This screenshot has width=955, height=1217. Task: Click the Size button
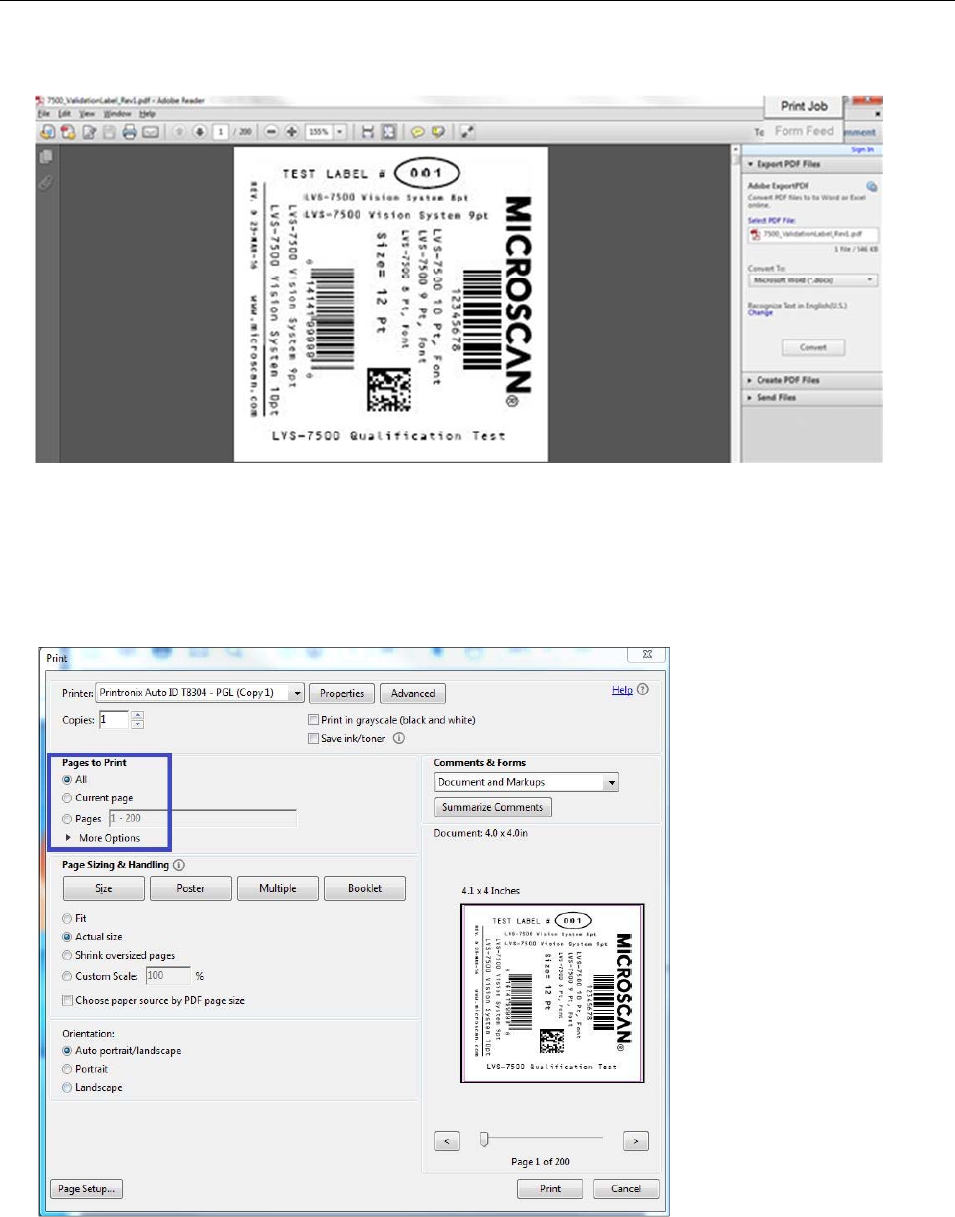coord(104,888)
